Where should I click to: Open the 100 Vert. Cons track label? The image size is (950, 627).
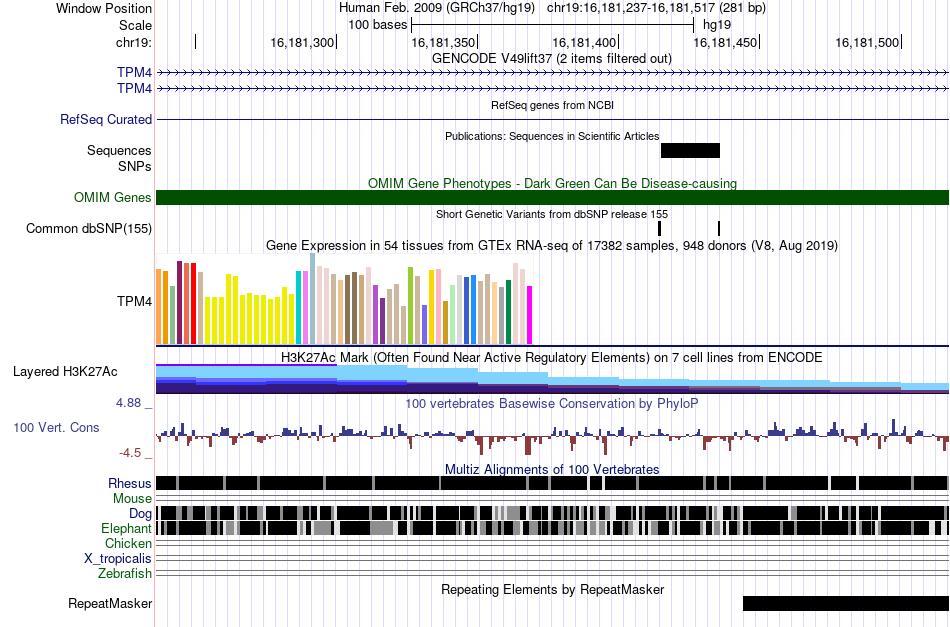tap(56, 428)
